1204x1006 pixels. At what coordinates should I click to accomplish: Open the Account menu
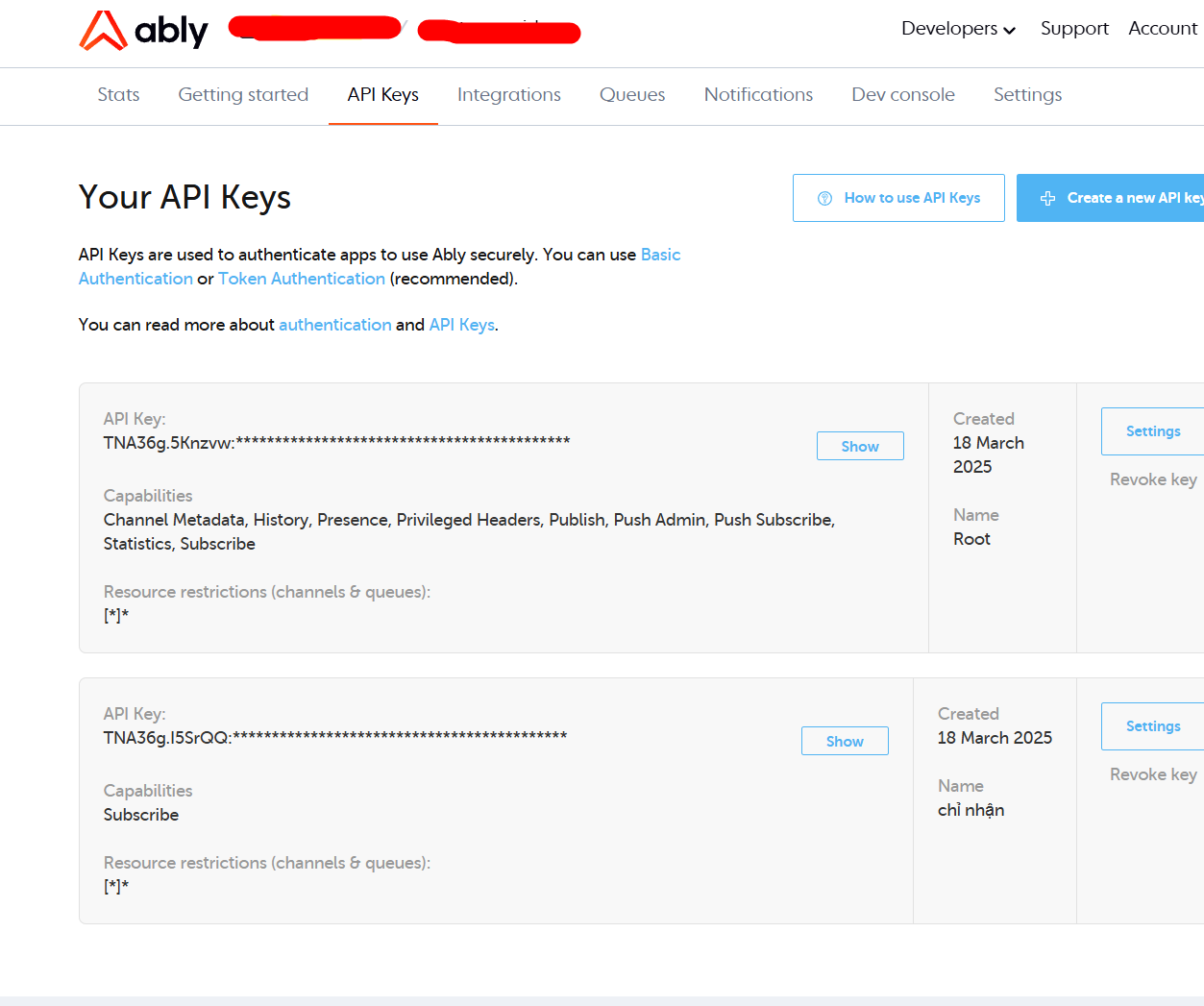[1163, 29]
